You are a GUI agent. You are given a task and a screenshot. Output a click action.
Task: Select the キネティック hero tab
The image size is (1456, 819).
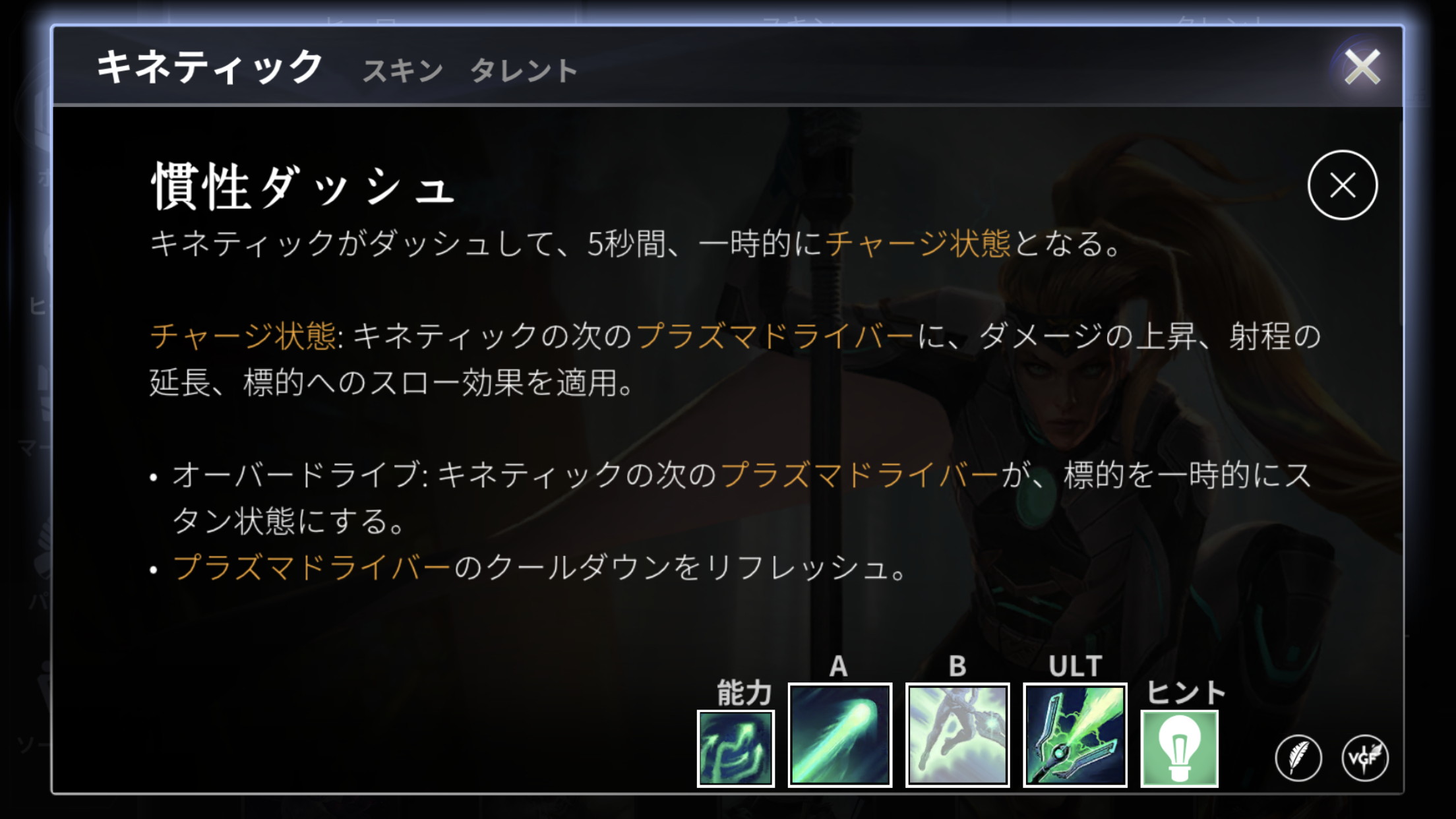click(210, 67)
